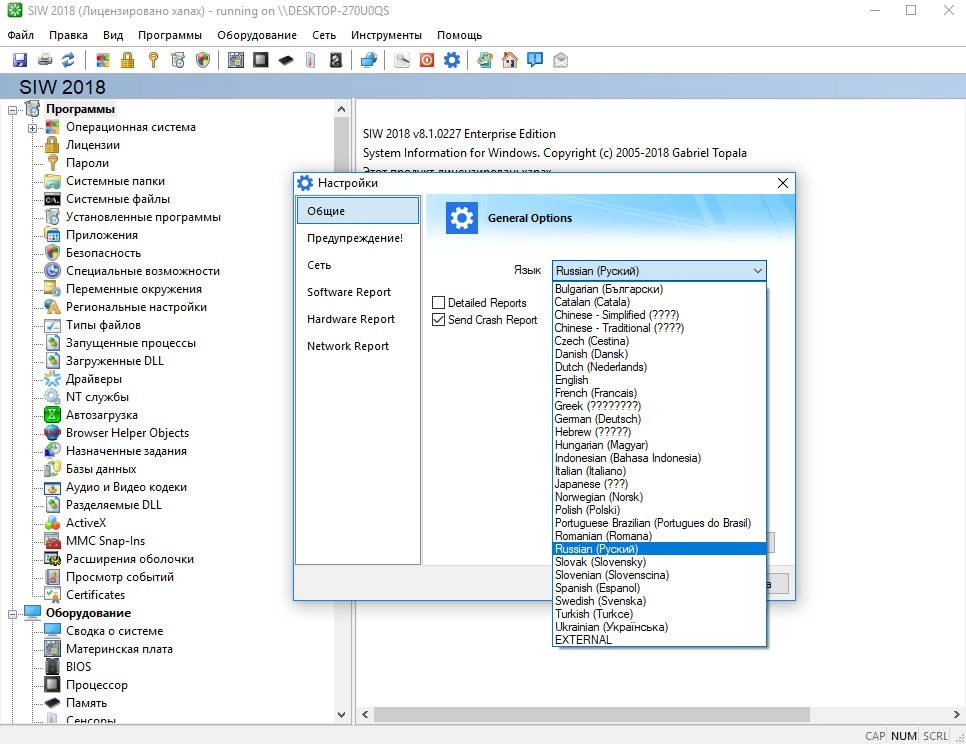Open Browser Helper Objects tree item
Viewport: 966px width, 744px height.
[x=127, y=433]
